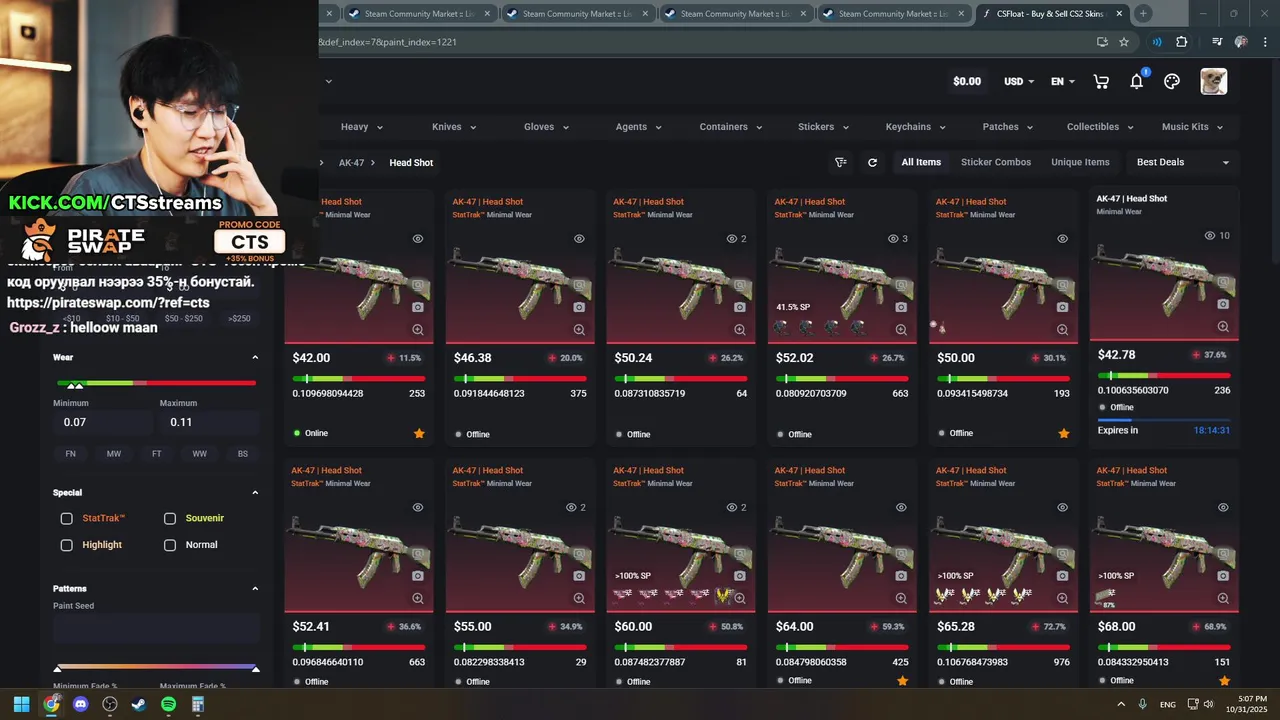Open the EN language dropdown
Viewport: 1280px width, 720px height.
pyautogui.click(x=1063, y=82)
